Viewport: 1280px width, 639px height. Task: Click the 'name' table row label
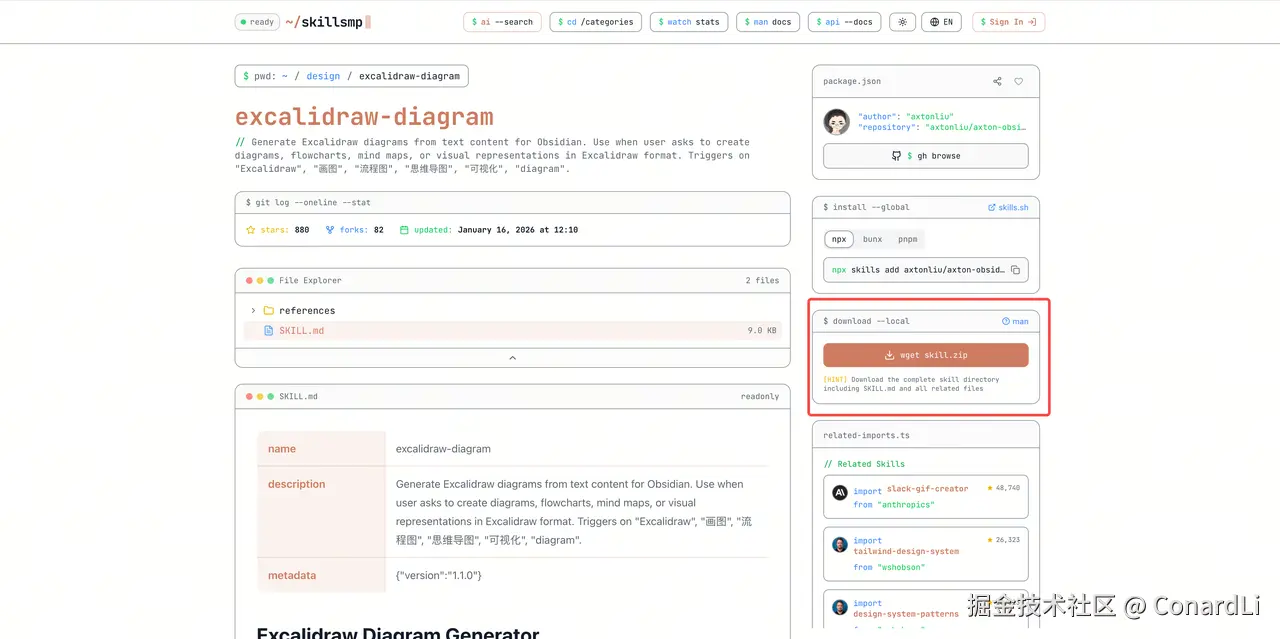(x=282, y=449)
